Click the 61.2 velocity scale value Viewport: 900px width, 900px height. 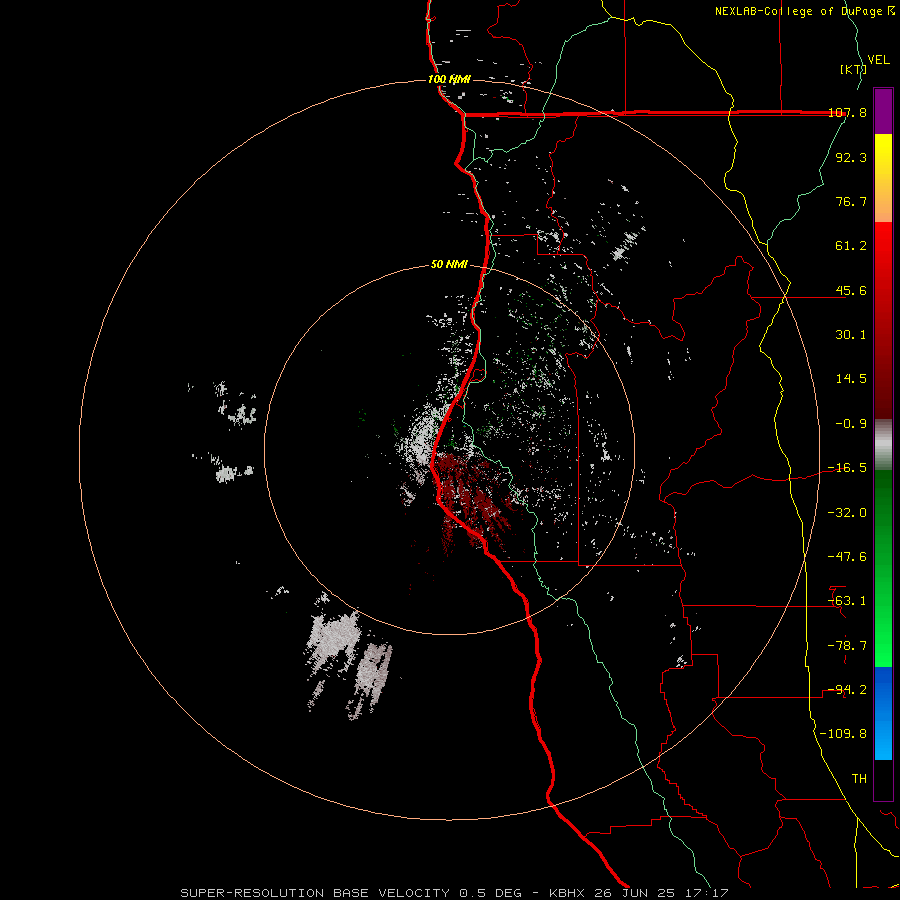click(x=851, y=246)
